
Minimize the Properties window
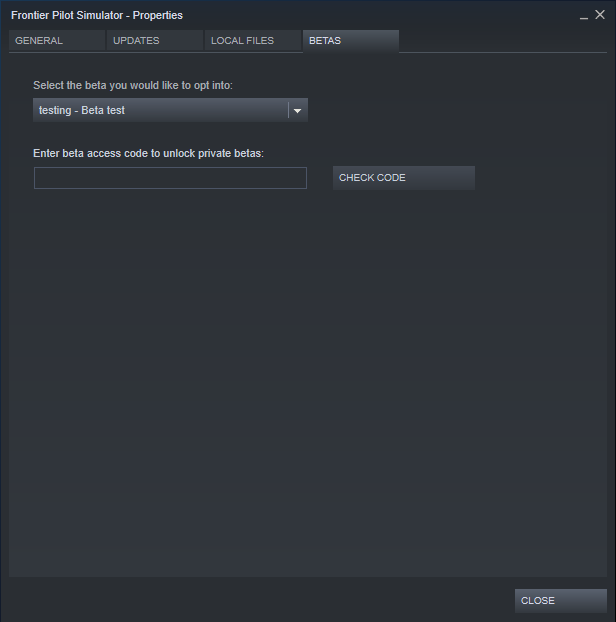click(583, 16)
